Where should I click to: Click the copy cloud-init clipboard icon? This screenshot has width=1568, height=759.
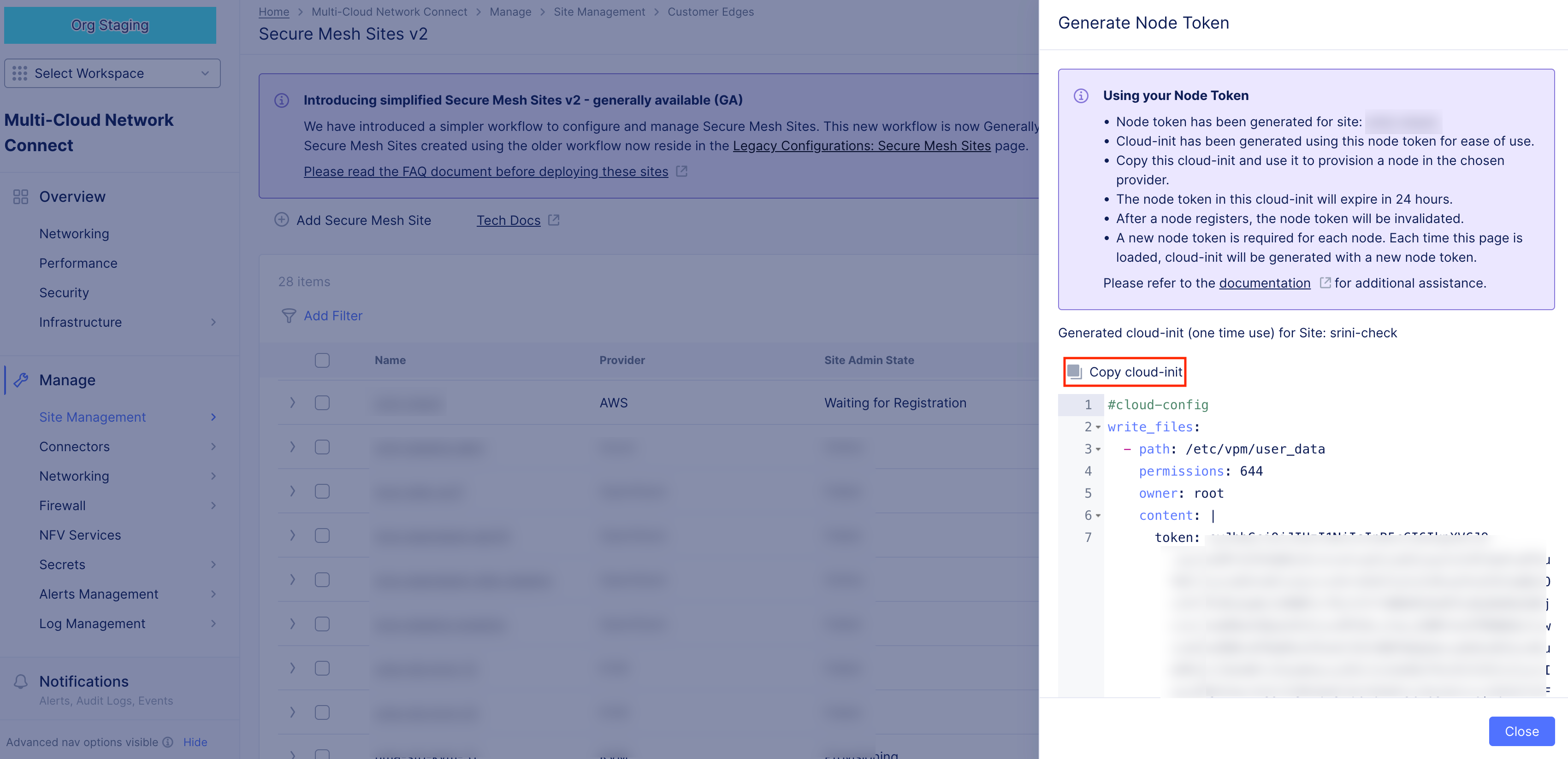(x=1074, y=372)
